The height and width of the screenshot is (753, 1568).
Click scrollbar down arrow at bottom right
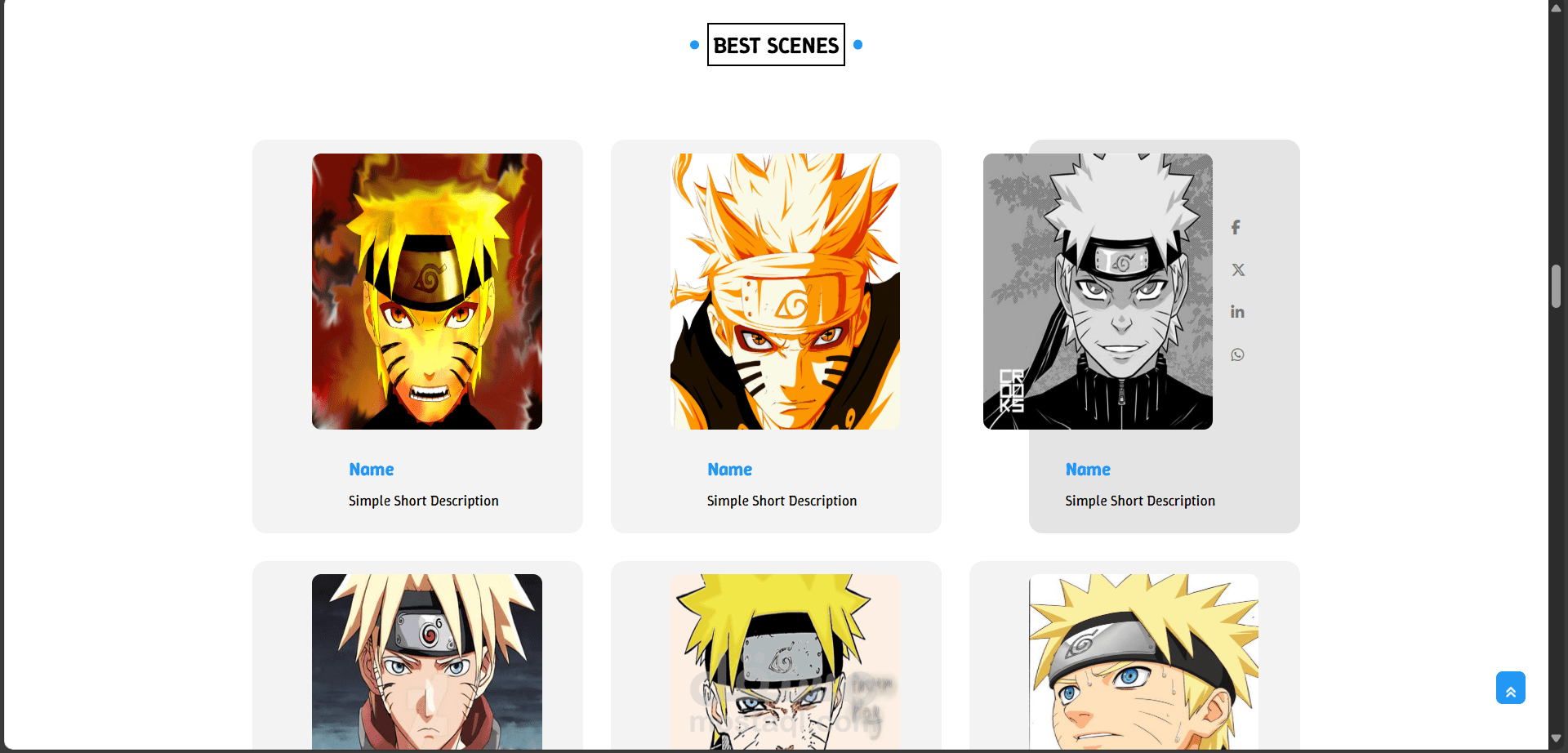[1557, 738]
